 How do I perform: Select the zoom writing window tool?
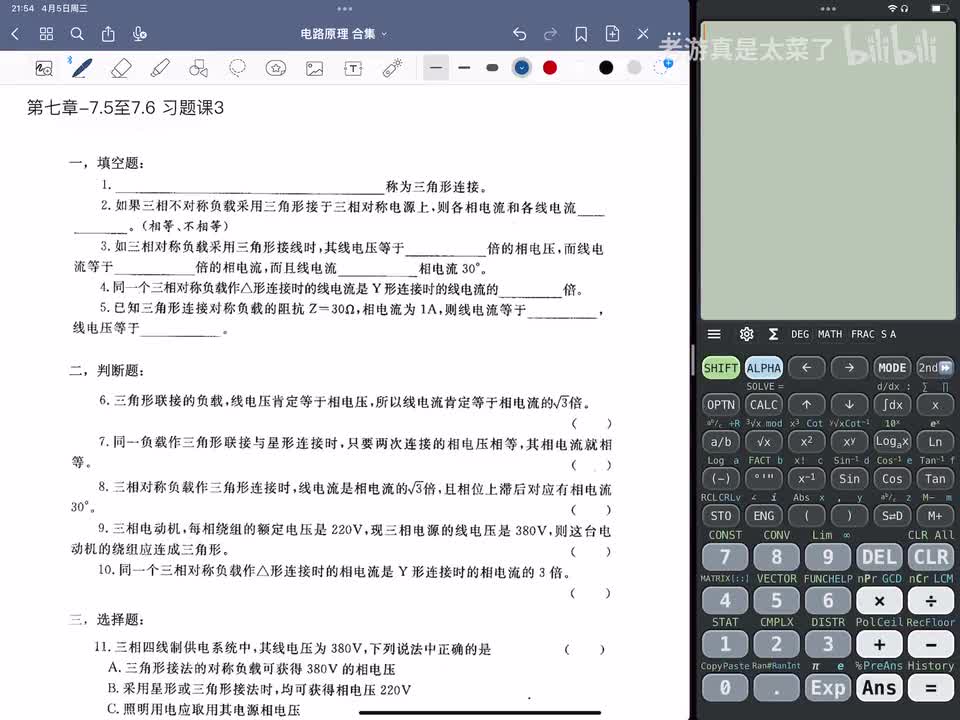point(43,68)
